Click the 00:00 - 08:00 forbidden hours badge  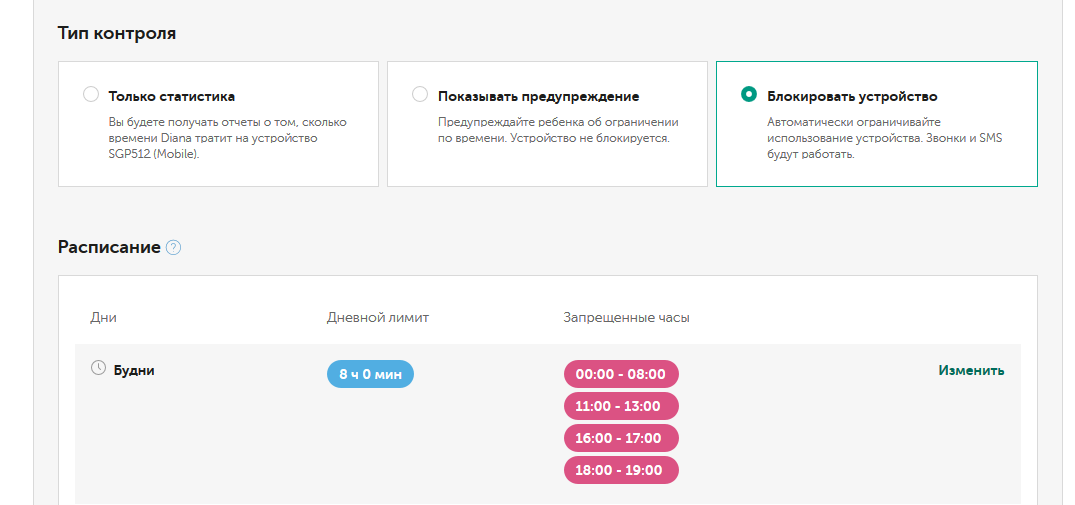[620, 374]
